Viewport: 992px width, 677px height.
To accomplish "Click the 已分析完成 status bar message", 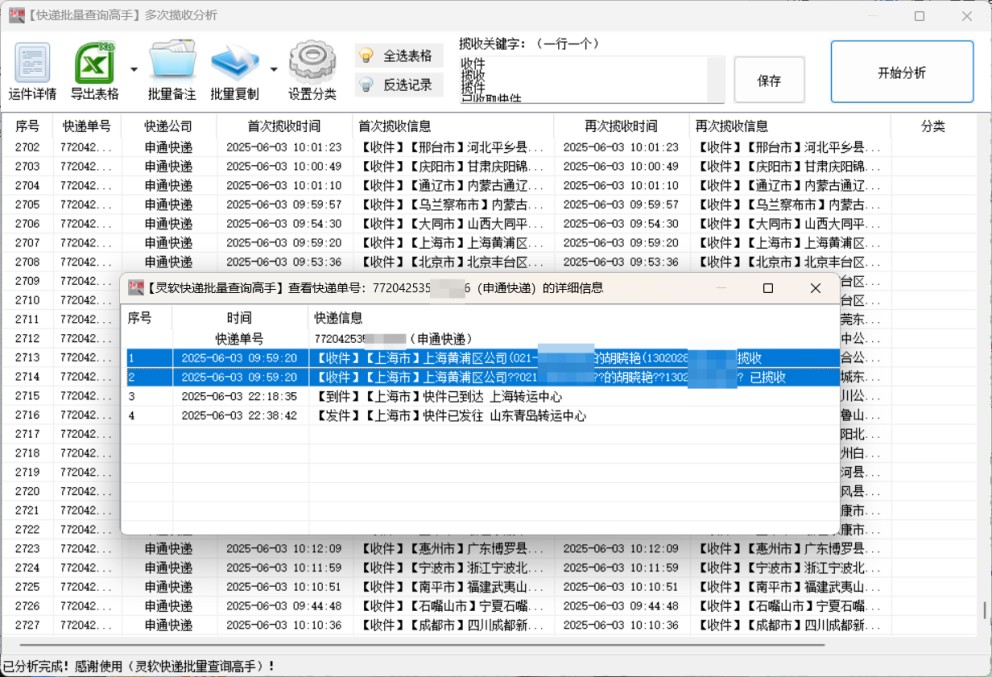I will [x=139, y=666].
